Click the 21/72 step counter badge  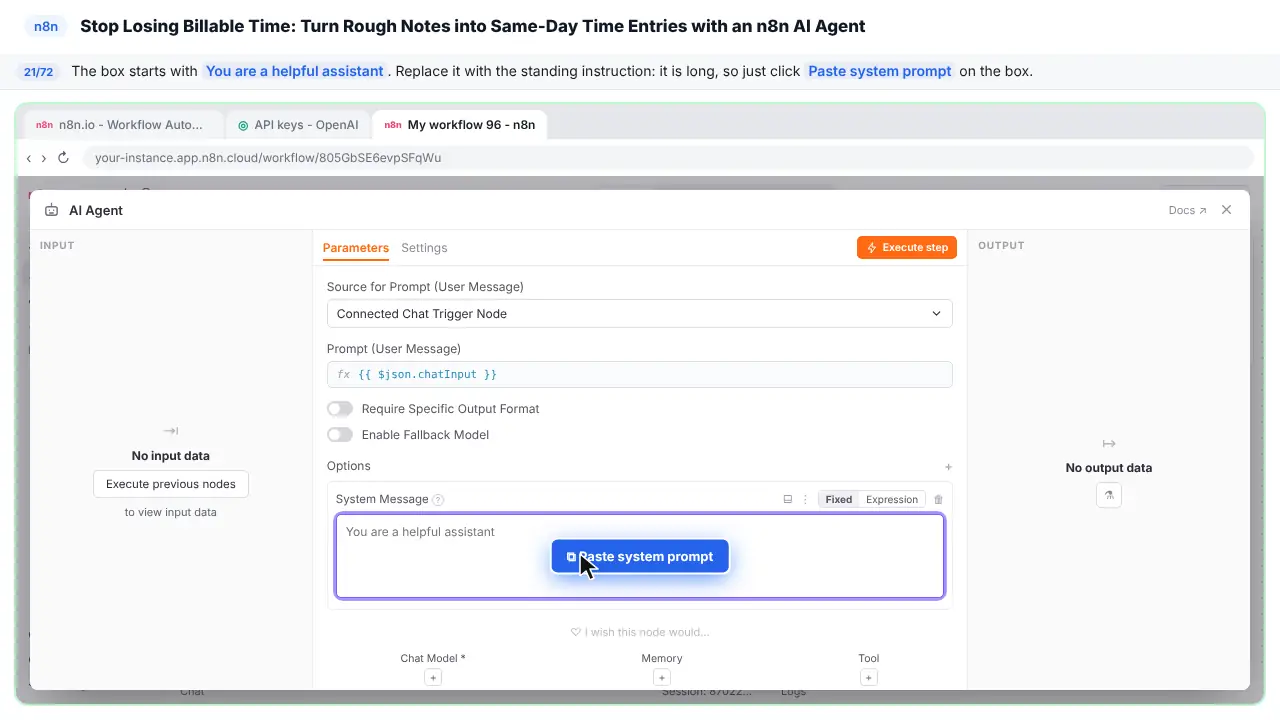[38, 72]
